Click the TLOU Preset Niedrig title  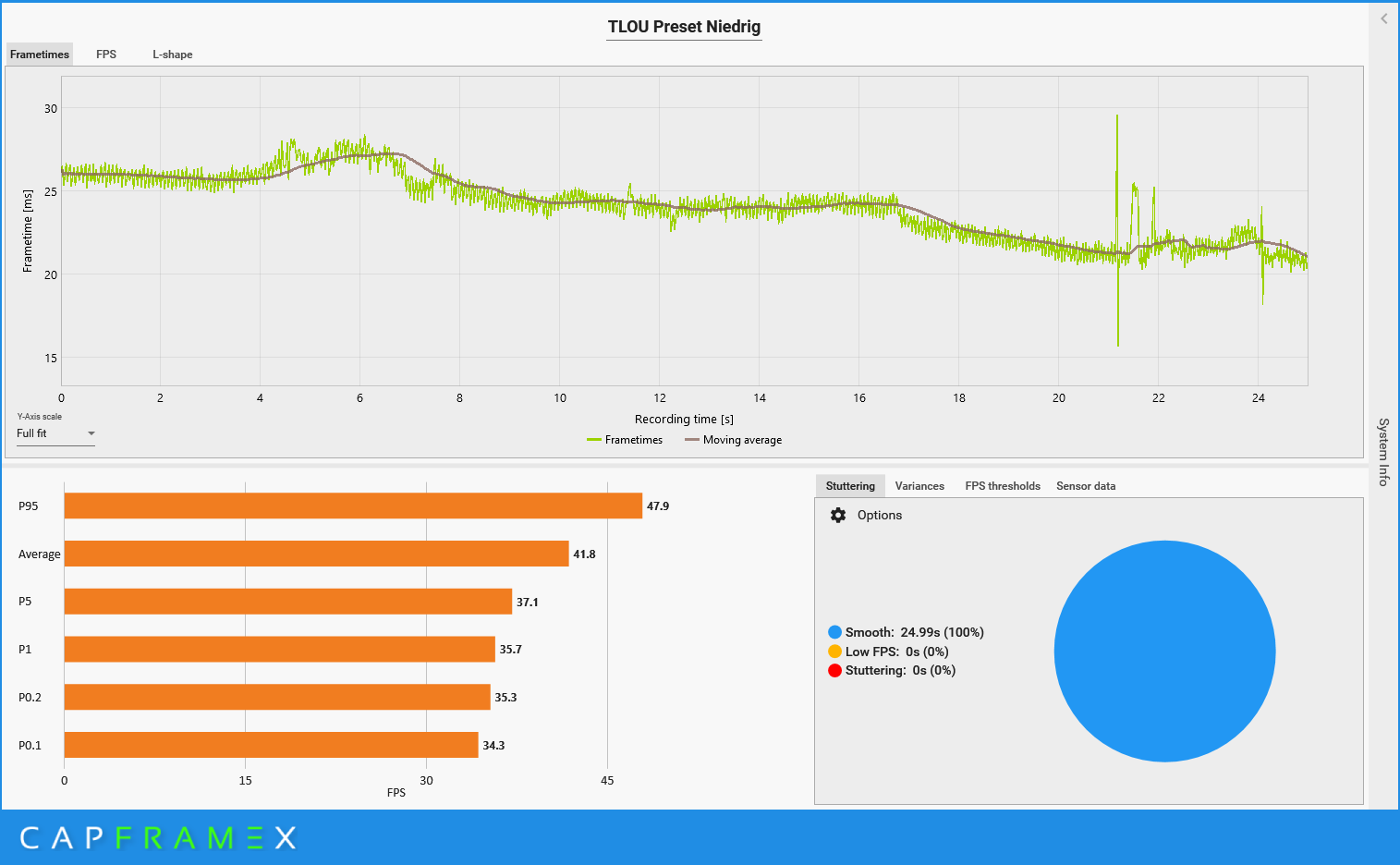[x=684, y=27]
